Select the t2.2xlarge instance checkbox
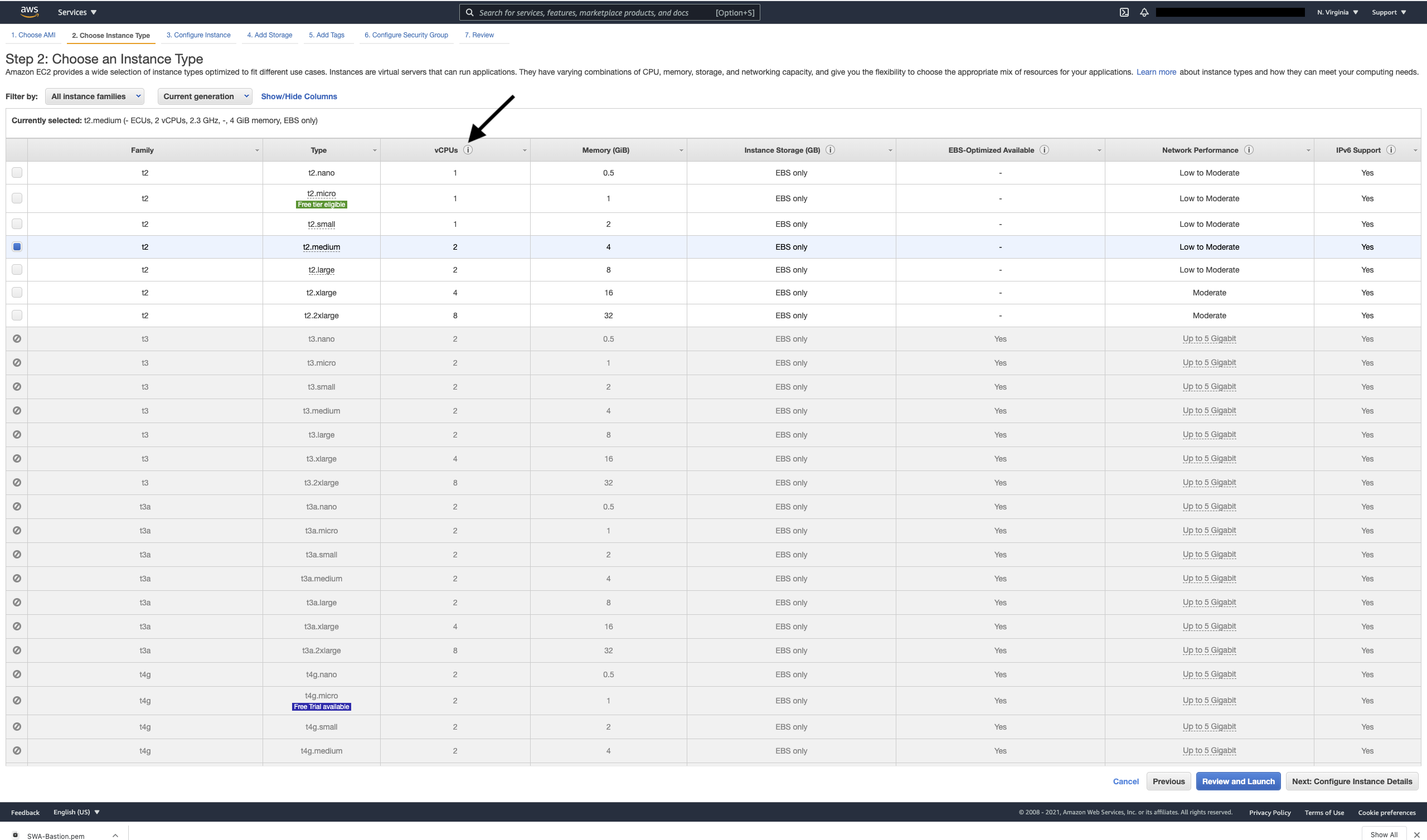Screen dimensions: 1427x840 click(17, 315)
